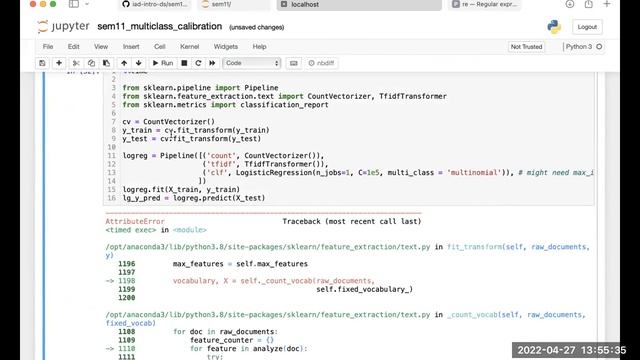The image size is (640, 360).
Task: Open the Insert menu
Action: (x=131, y=47)
